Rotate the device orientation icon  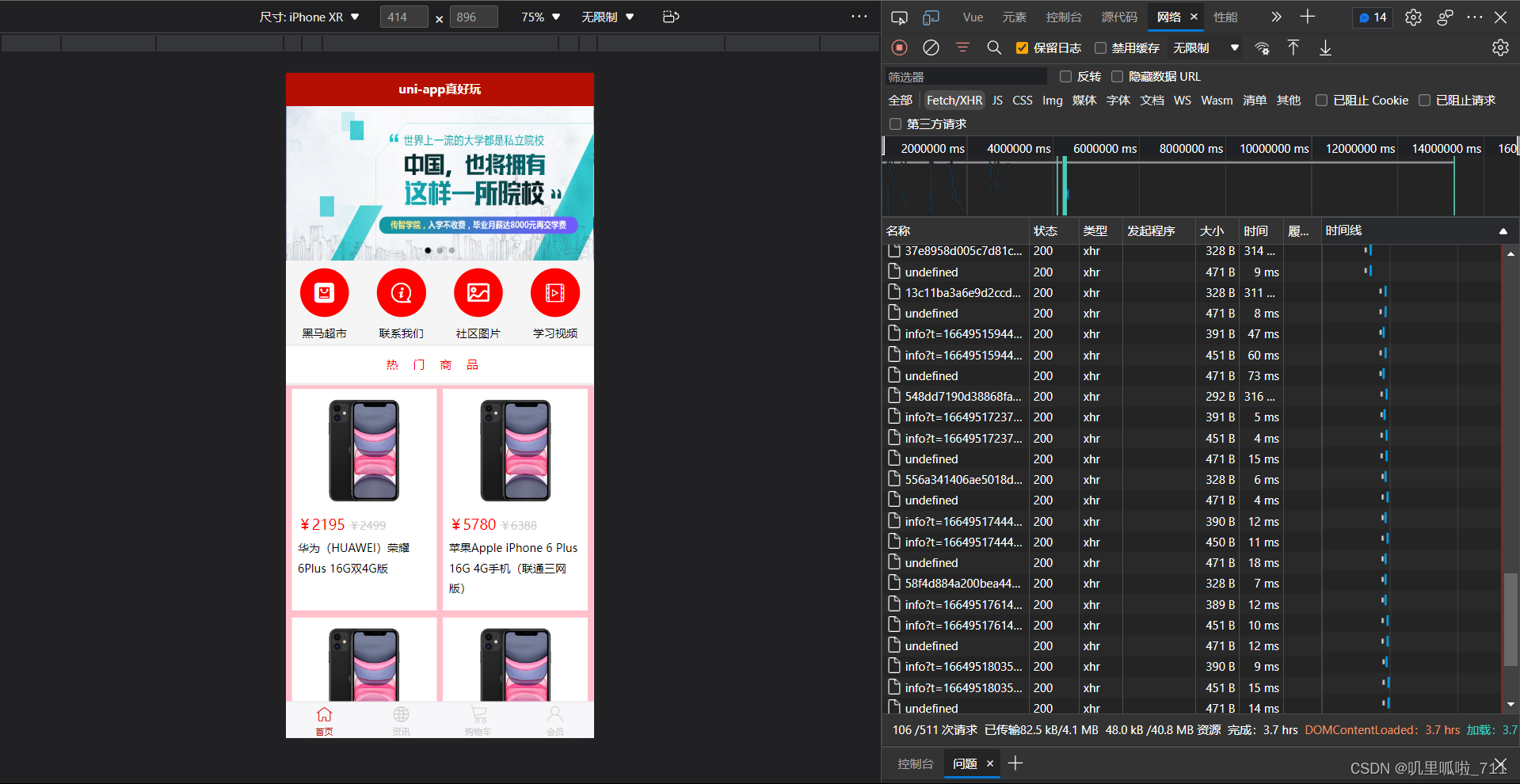[x=671, y=17]
